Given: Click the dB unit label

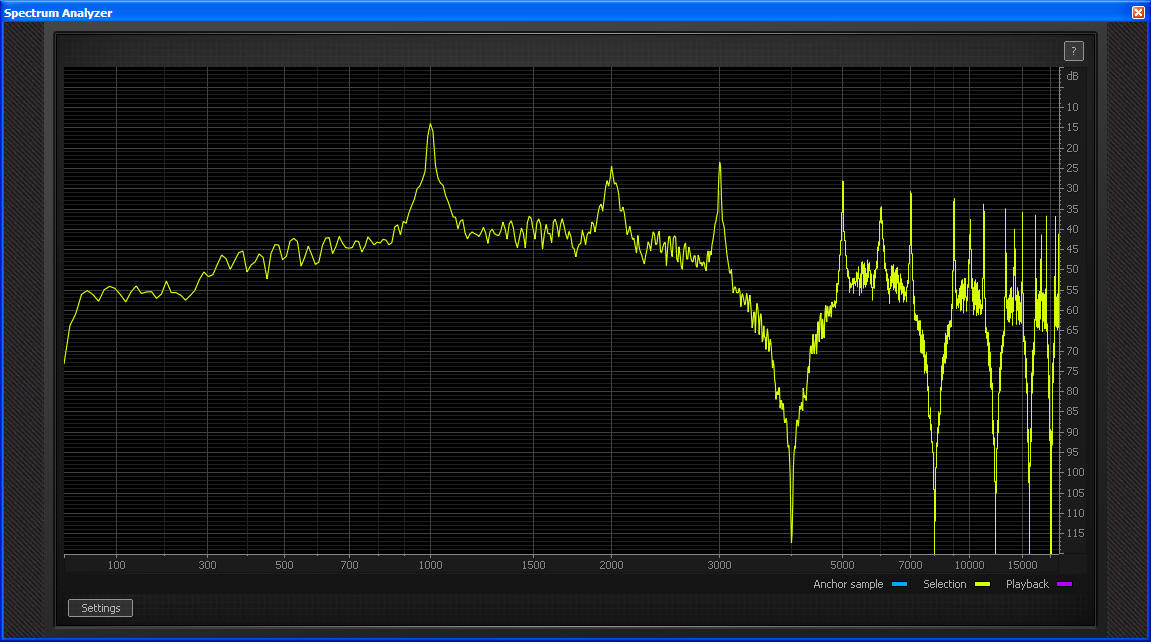Looking at the screenshot, I should pyautogui.click(x=1072, y=76).
